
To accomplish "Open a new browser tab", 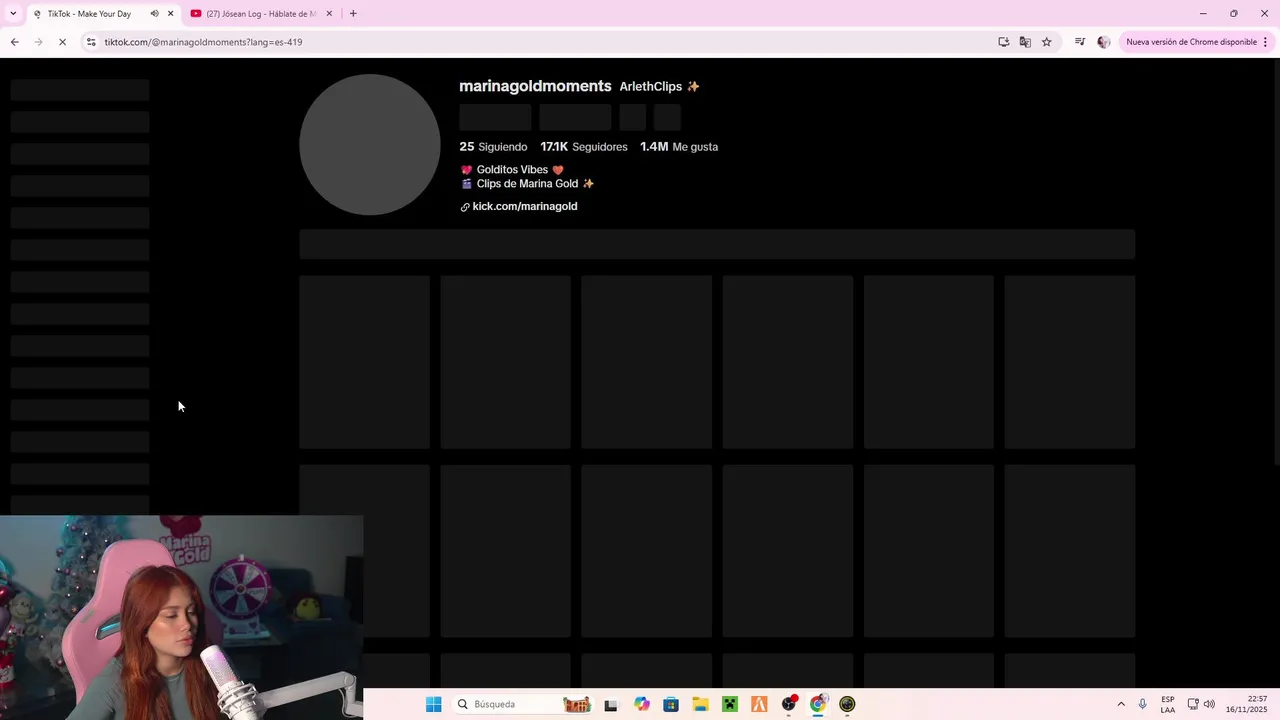I will point(353,14).
